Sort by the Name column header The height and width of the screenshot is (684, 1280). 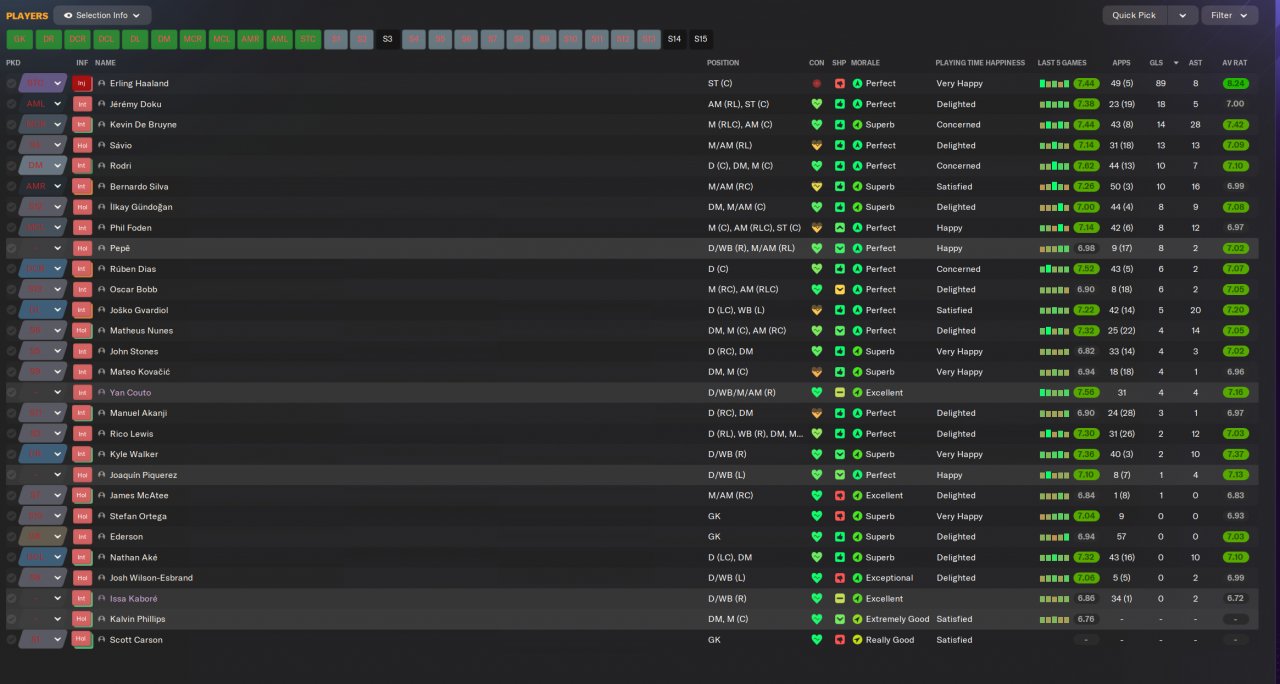pos(105,63)
